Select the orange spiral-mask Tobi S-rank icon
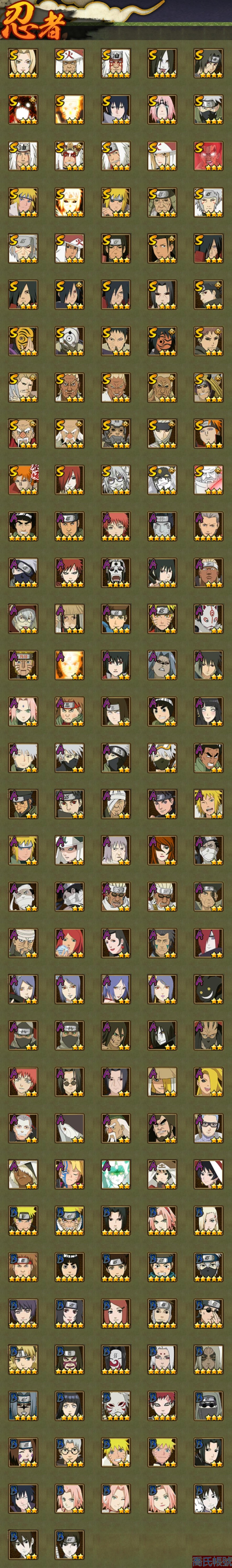Viewport: 232px width, 1568px height. [x=23, y=341]
